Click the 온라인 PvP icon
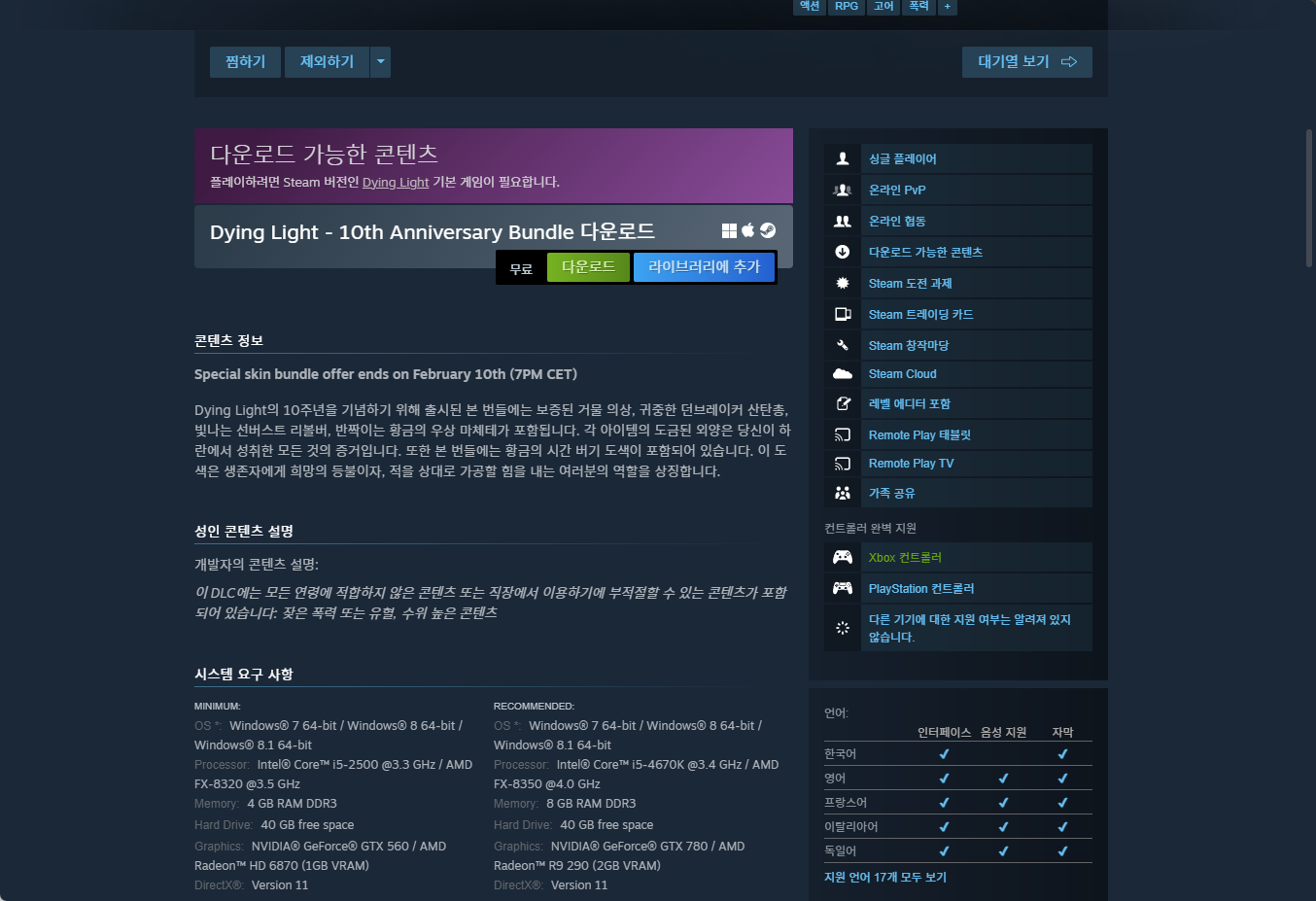This screenshot has width=1316, height=901. [x=843, y=190]
